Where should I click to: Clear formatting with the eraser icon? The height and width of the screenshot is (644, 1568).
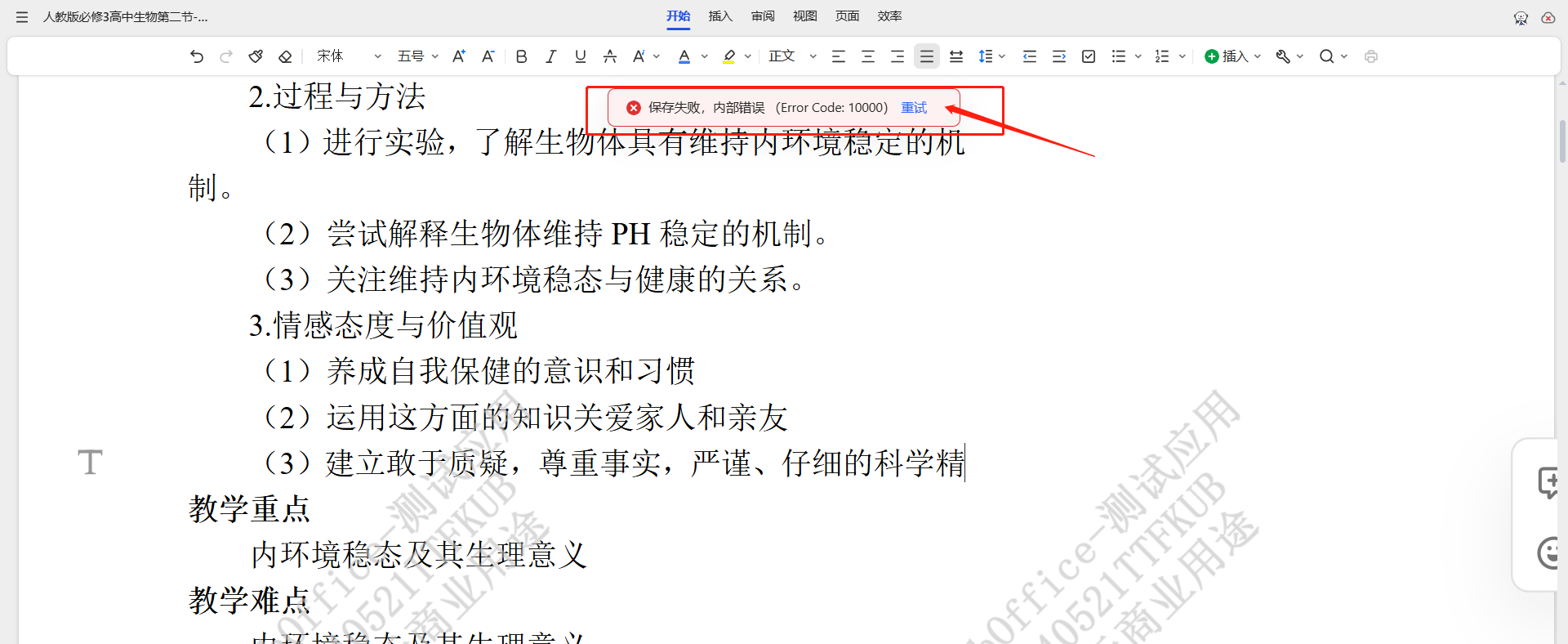285,56
